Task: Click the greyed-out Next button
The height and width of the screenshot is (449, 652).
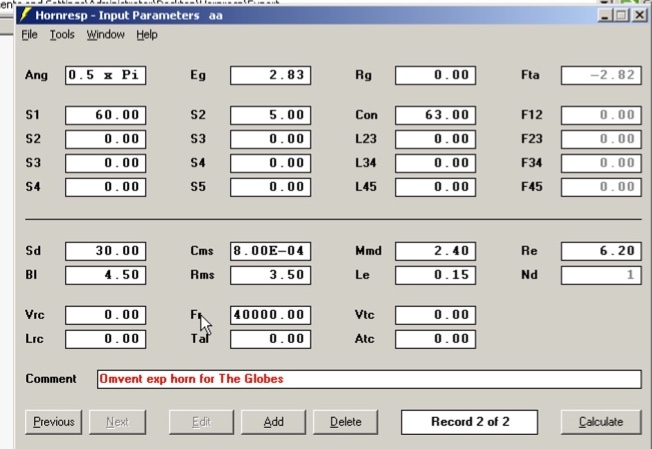Action: 117,422
